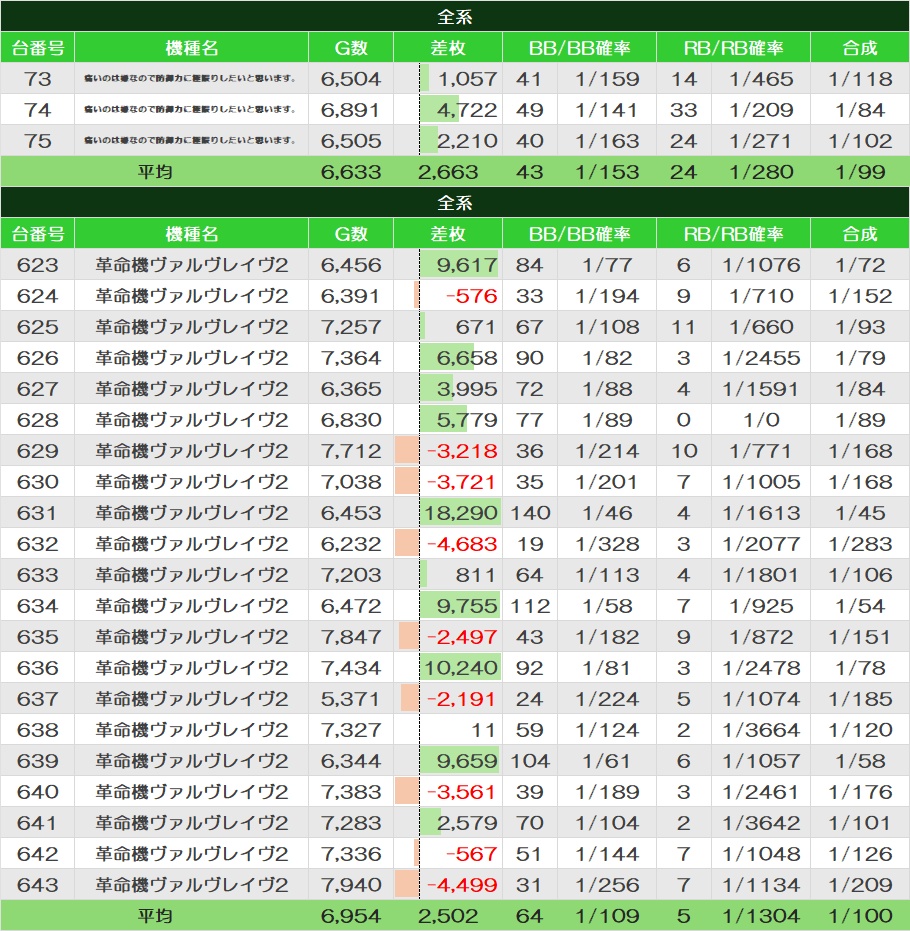Select machine number 631
Screen dimensions: 910x931
(37, 513)
